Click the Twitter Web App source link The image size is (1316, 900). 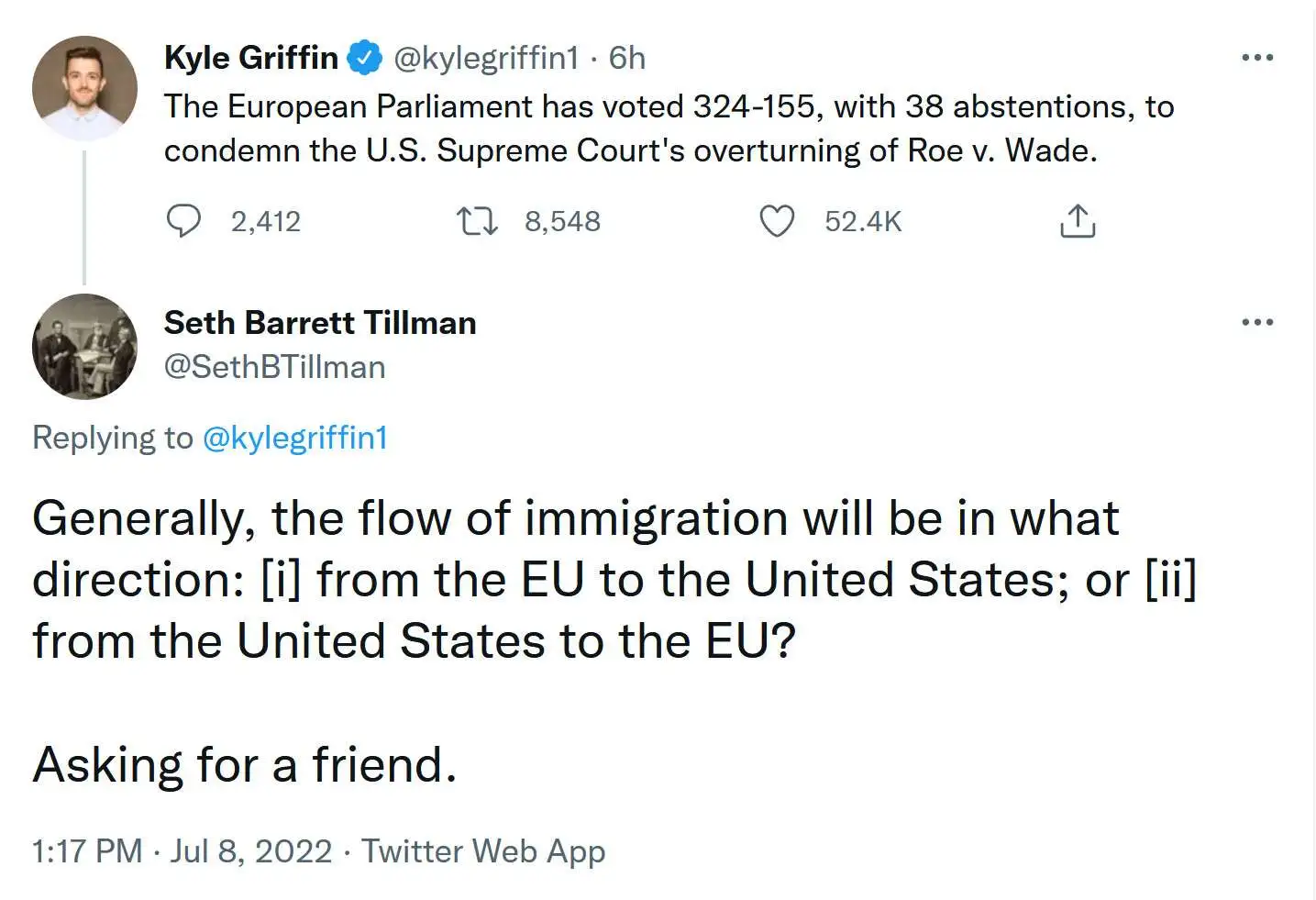pyautogui.click(x=483, y=850)
